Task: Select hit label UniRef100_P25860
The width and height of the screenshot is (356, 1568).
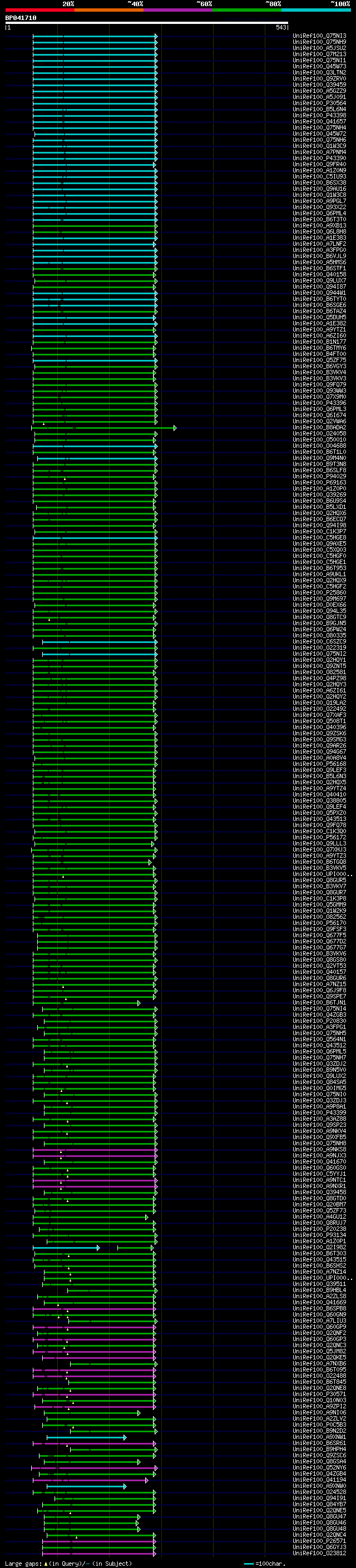Action: 319,592
